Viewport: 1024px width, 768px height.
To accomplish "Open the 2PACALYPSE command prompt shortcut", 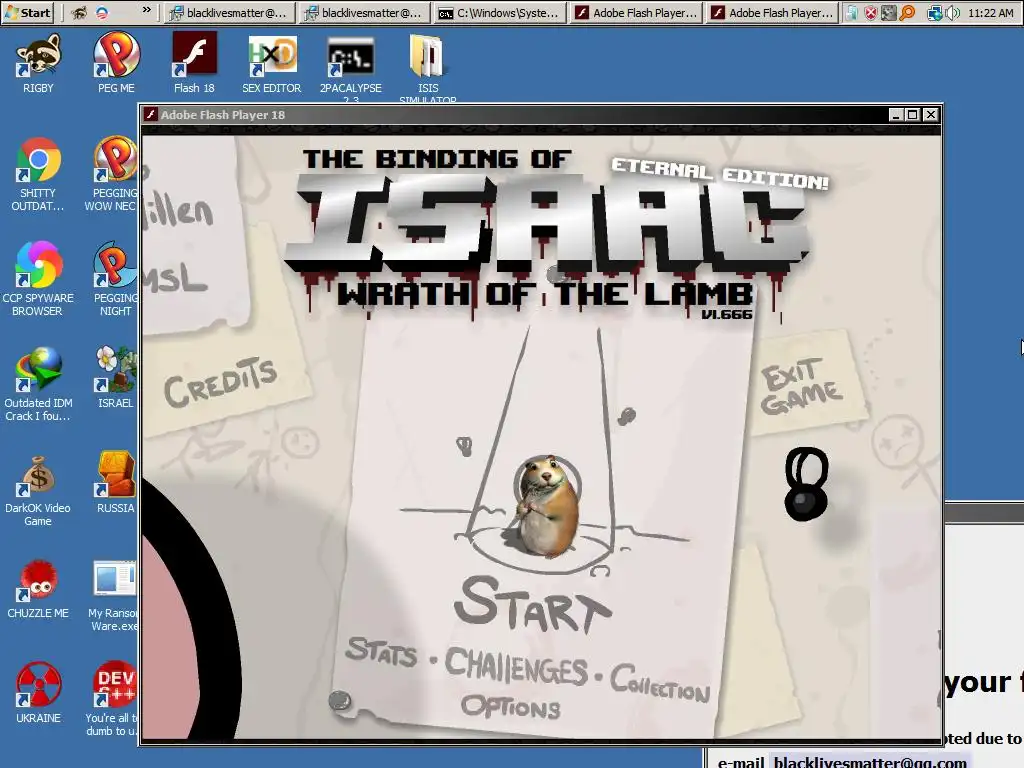I will [x=351, y=68].
